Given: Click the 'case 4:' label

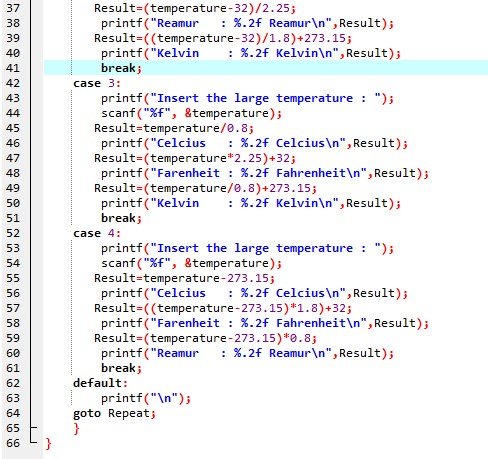Looking at the screenshot, I should pyautogui.click(x=97, y=233).
